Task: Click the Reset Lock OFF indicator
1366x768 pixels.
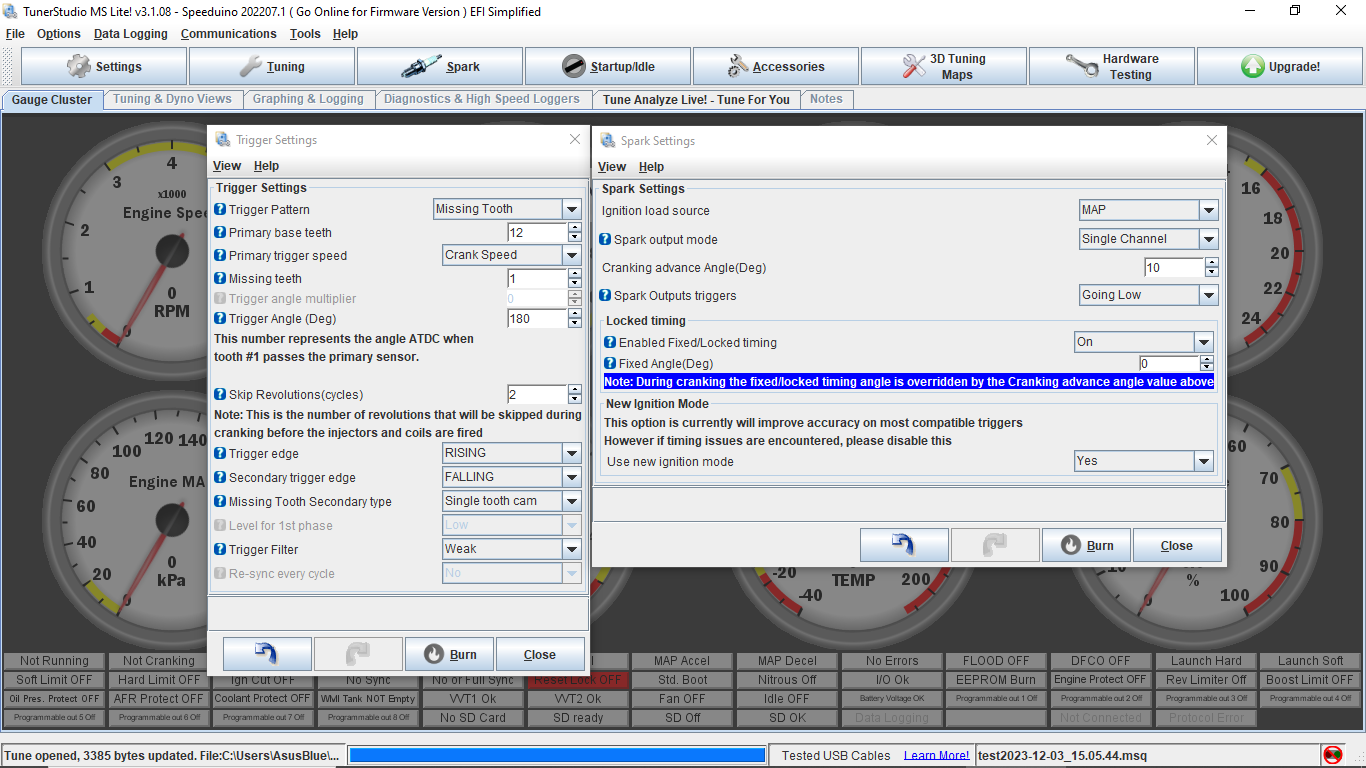Action: [x=578, y=680]
